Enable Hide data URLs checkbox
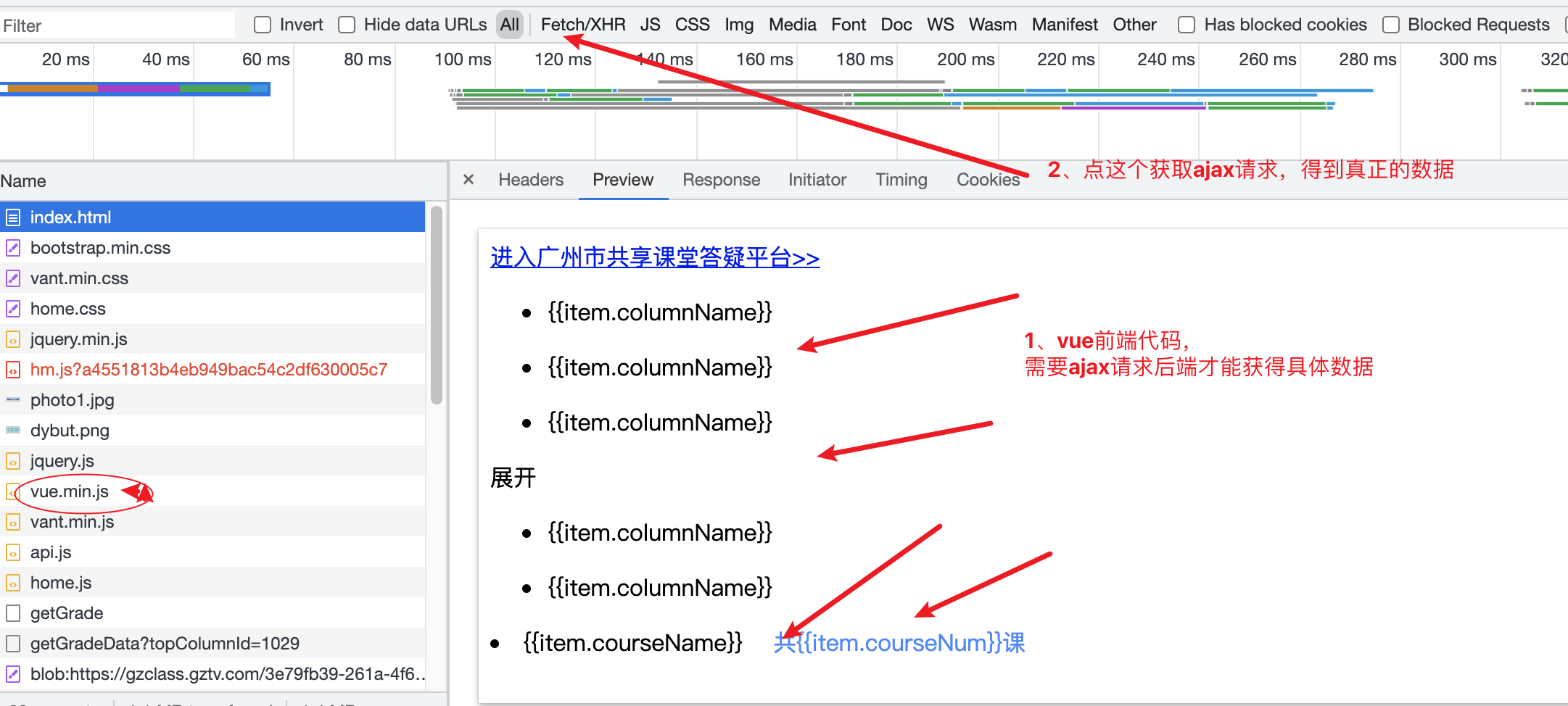 [x=347, y=25]
